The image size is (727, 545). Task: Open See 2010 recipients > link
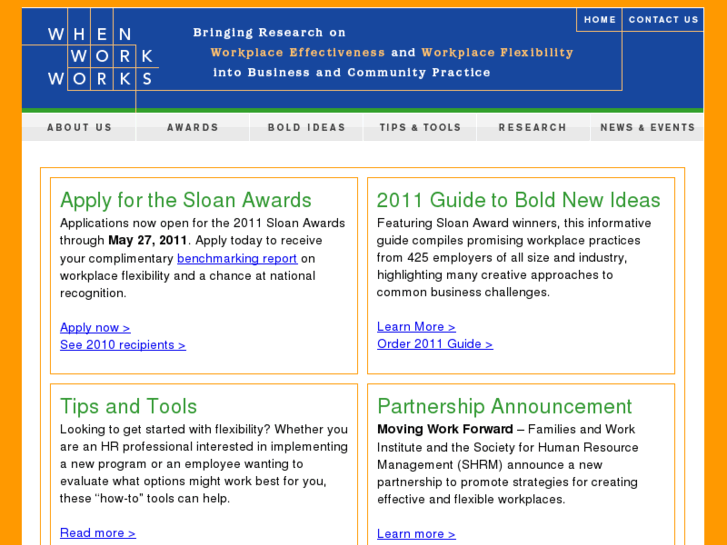tap(123, 345)
